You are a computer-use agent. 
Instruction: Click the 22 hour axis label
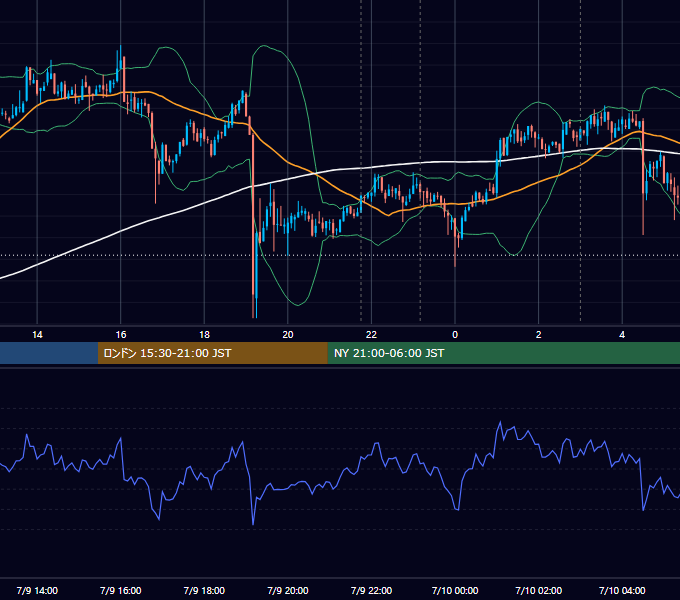[x=371, y=335]
